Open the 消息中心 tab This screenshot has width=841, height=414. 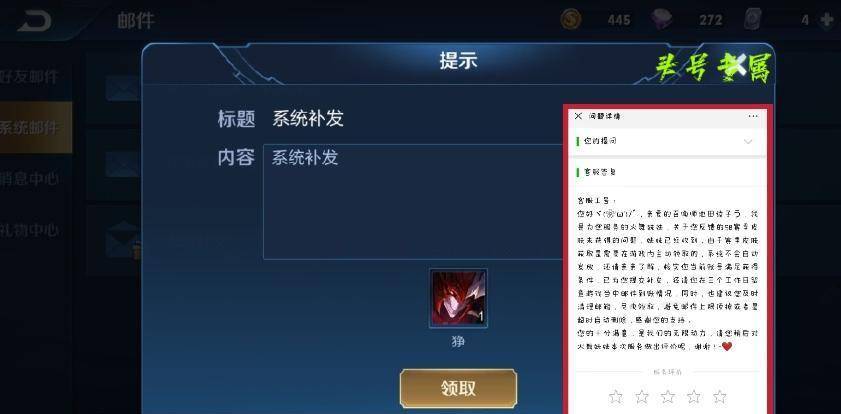pos(31,179)
